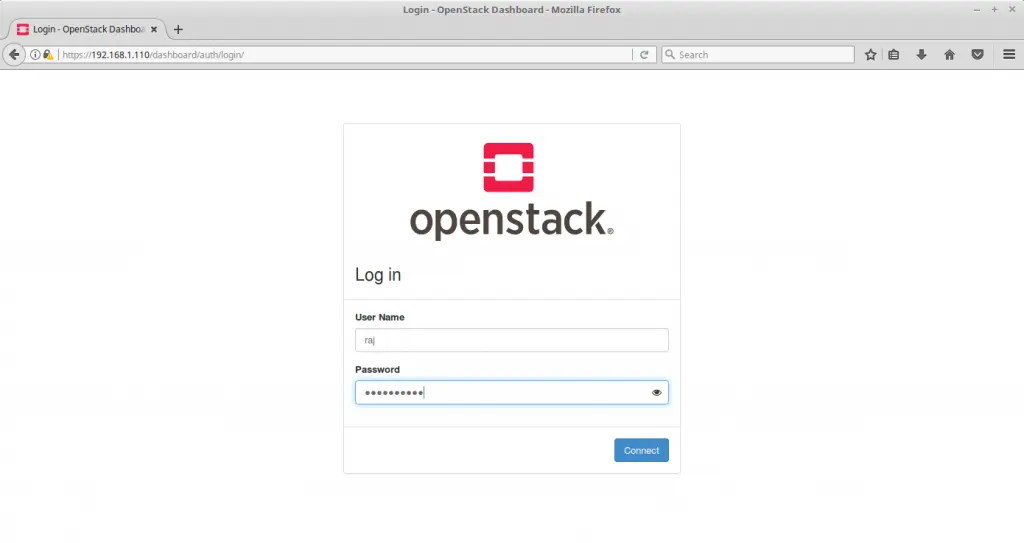Open the Pocket icon in toolbar

tap(978, 55)
